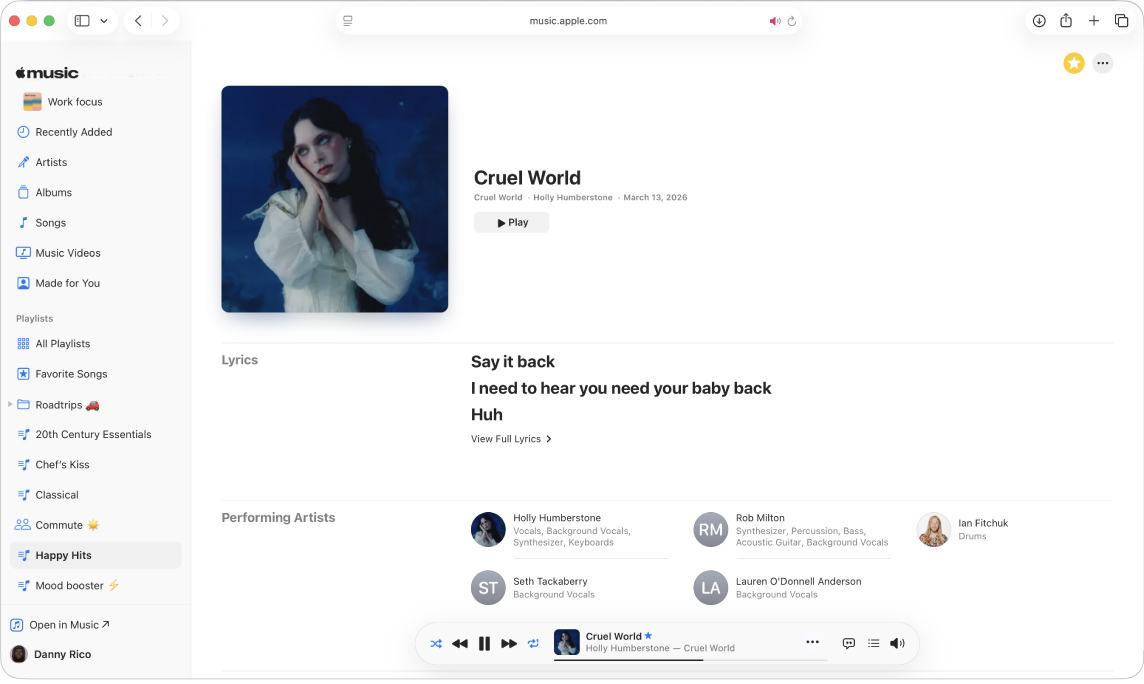Adjust volume via the speaker icon
The width and height of the screenshot is (1144, 684).
897,644
